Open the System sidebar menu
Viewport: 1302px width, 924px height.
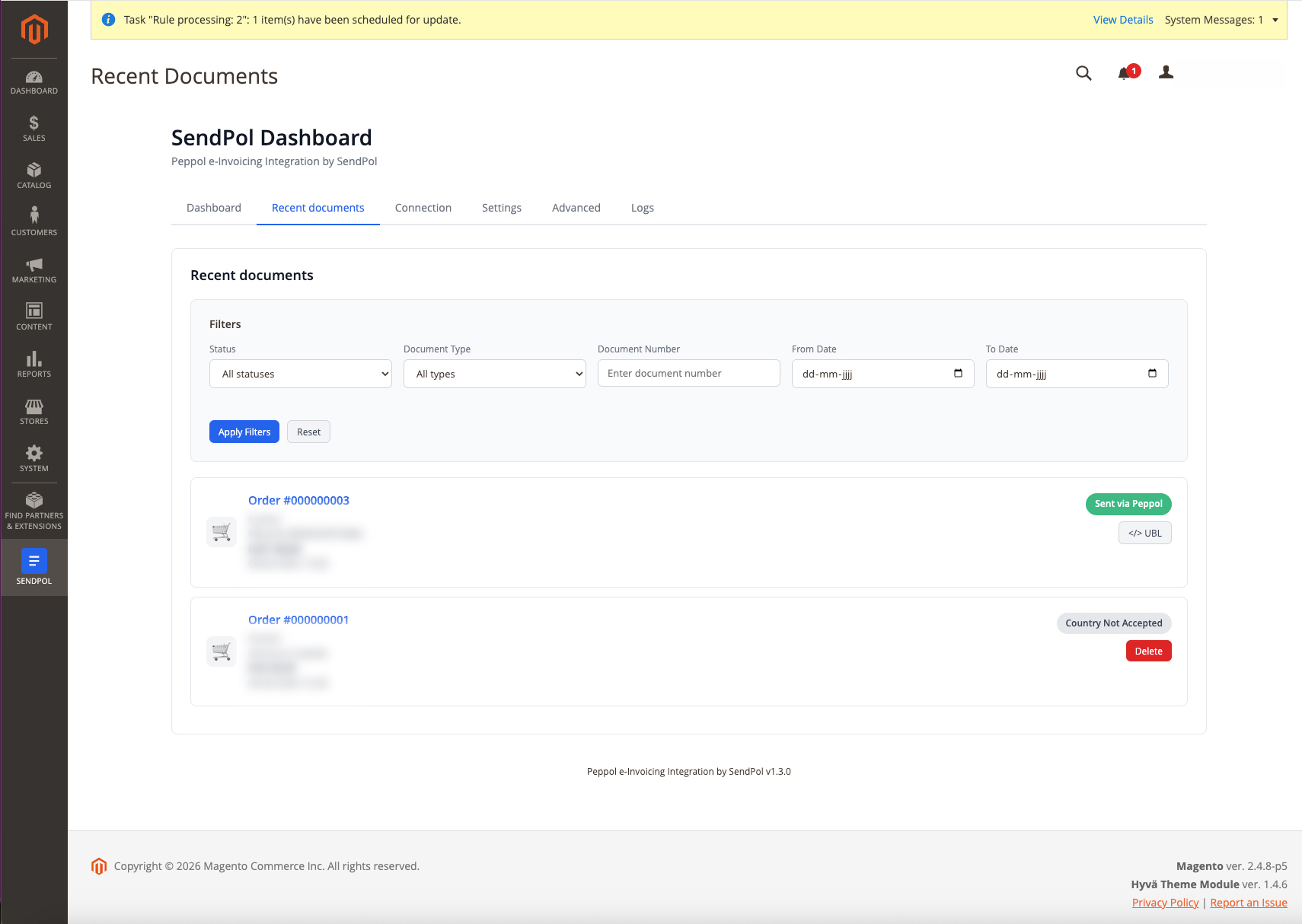coord(34,459)
